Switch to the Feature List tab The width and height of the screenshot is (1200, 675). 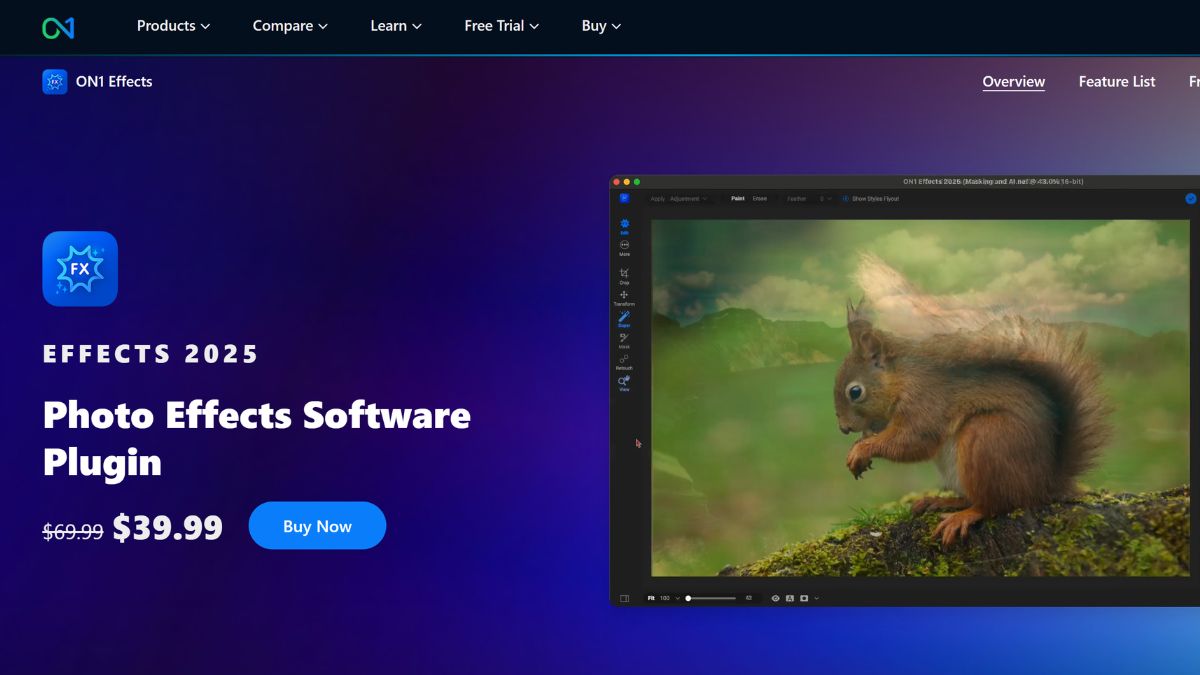(x=1117, y=82)
